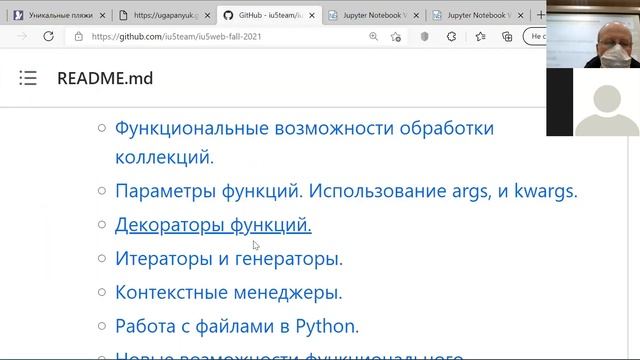640x360 pixels.
Task: Select the presenter webcam video thumbnail
Action: pyautogui.click(x=593, y=34)
